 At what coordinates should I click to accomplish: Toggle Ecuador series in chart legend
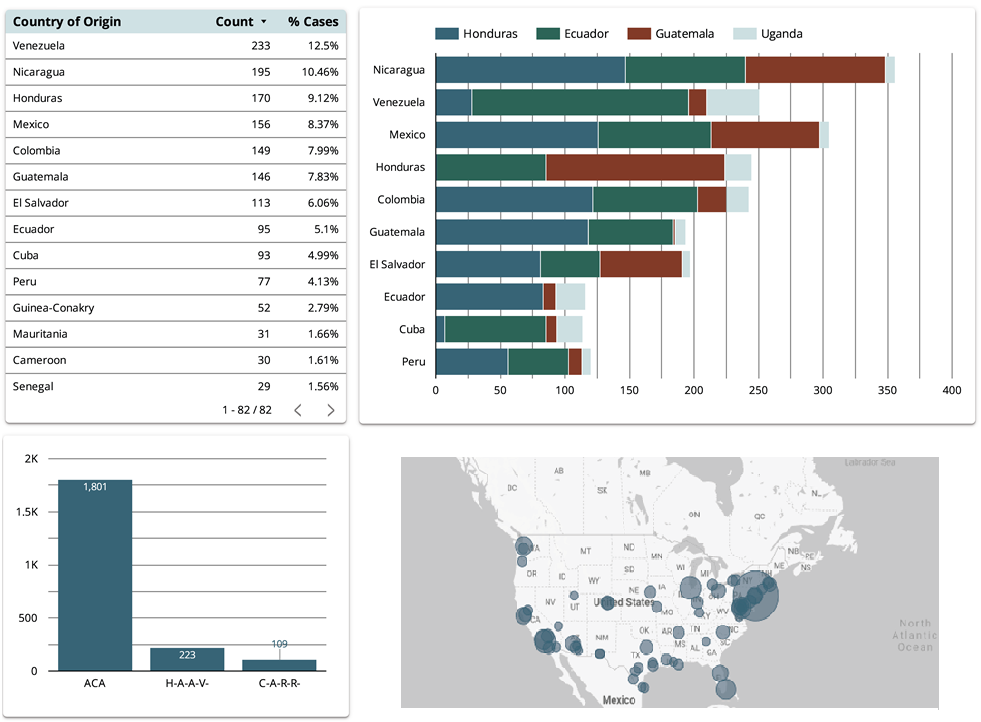[x=573, y=34]
